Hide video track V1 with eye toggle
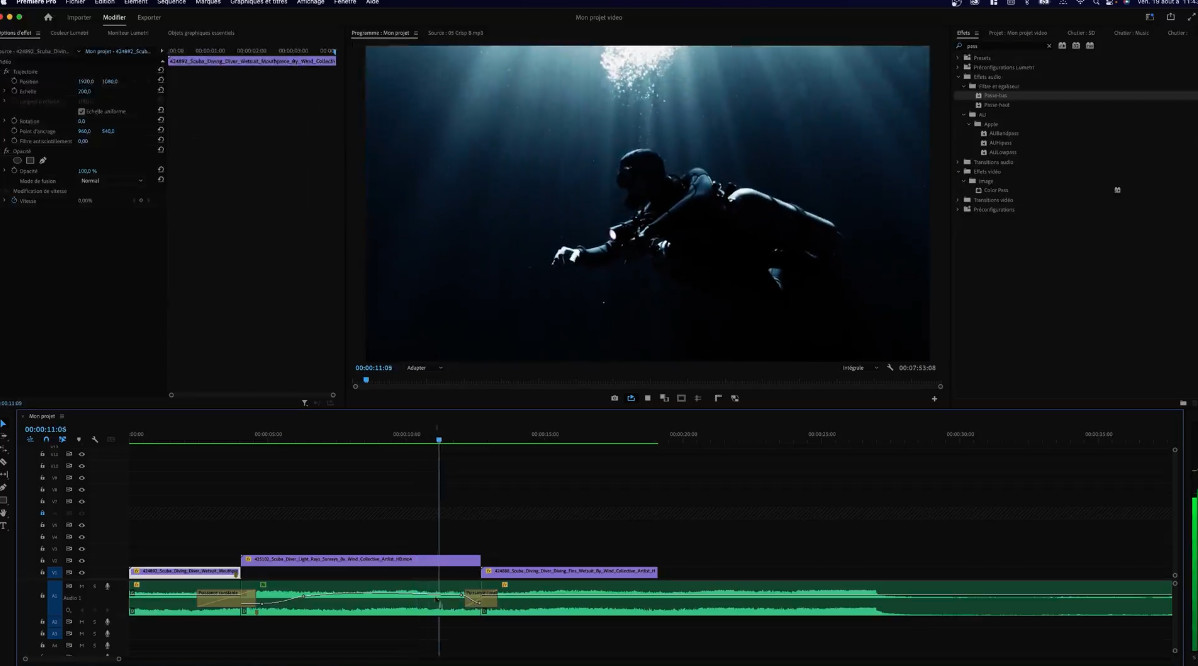Viewport: 1198px width, 666px height. pos(82,573)
